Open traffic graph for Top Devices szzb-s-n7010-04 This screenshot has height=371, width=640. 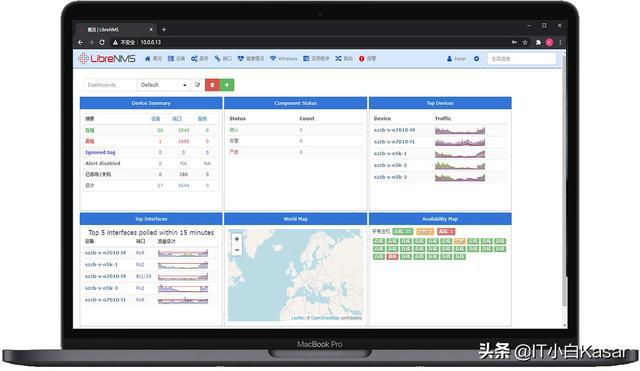[460, 130]
